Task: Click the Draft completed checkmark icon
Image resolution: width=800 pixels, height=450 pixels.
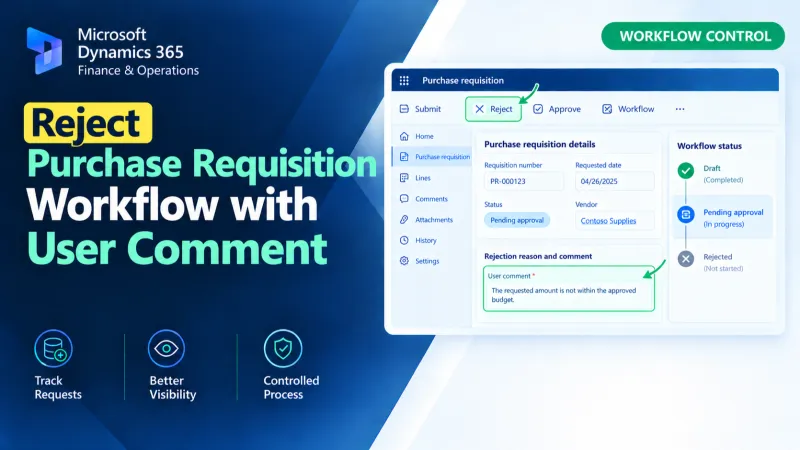Action: [686, 171]
